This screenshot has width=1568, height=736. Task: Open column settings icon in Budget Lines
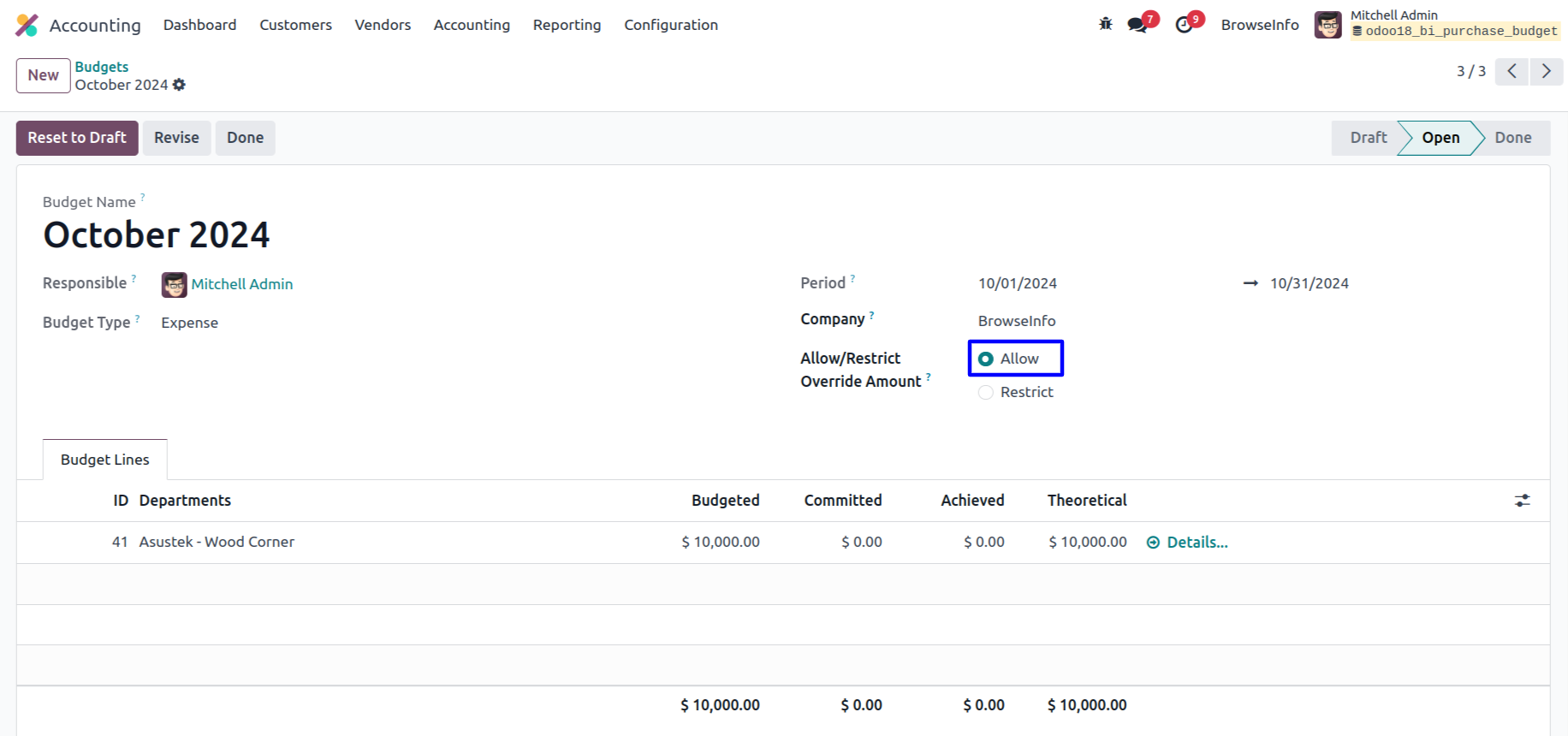pos(1522,501)
